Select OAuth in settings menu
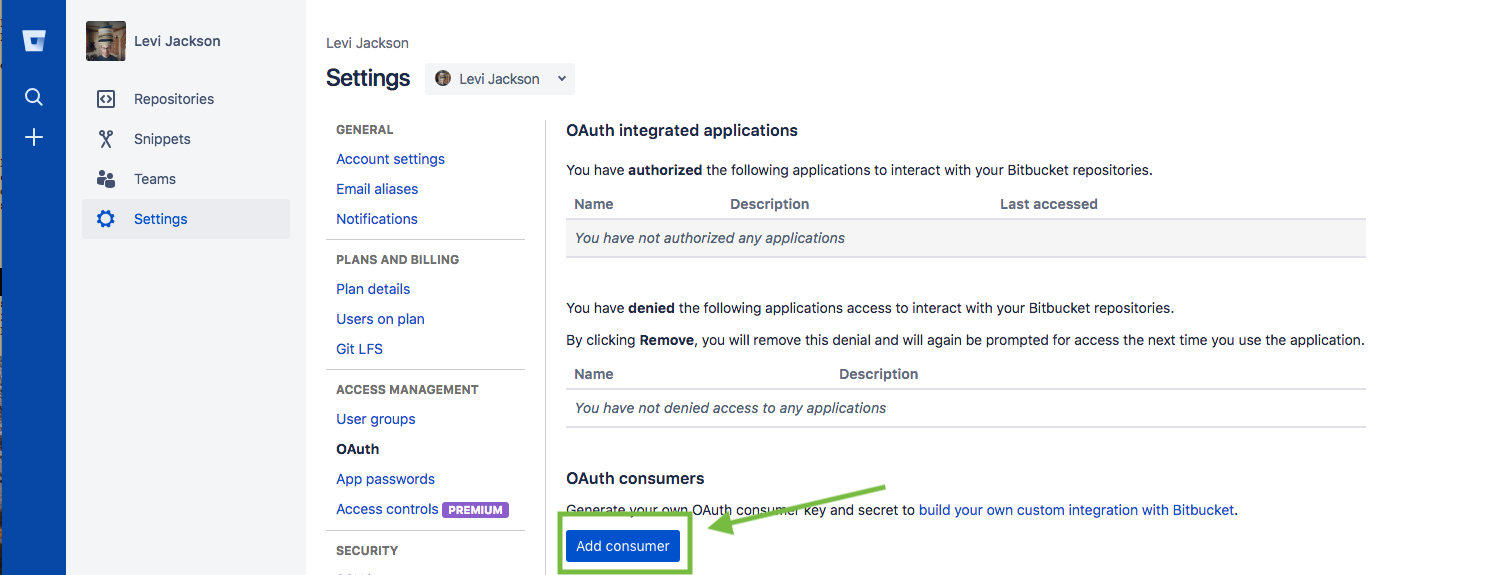This screenshot has width=1506, height=575. [358, 449]
